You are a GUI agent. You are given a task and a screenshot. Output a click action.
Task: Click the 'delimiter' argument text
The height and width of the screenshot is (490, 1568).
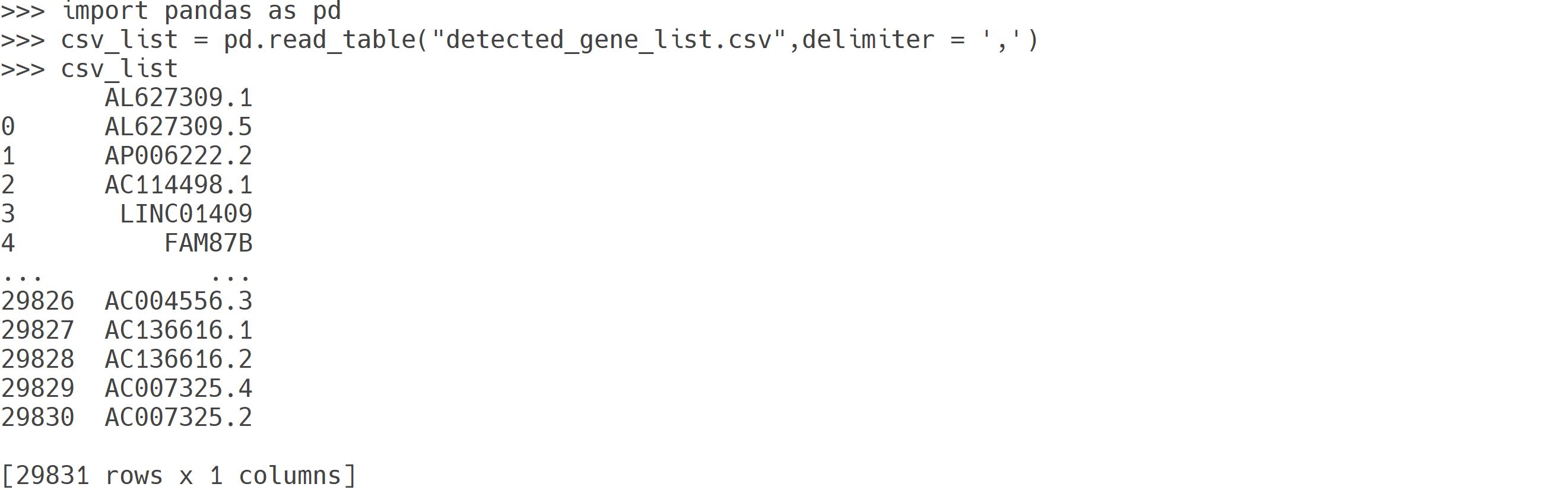point(868,40)
